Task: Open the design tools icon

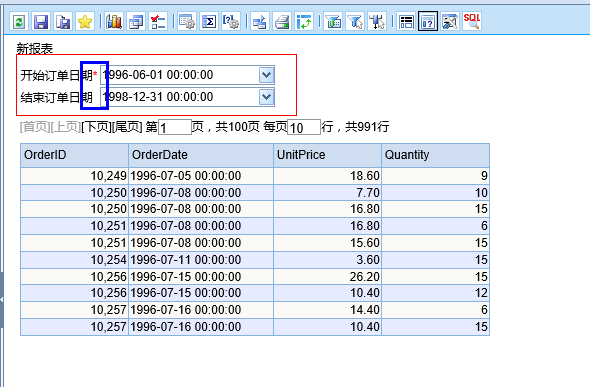Action: 450,21
